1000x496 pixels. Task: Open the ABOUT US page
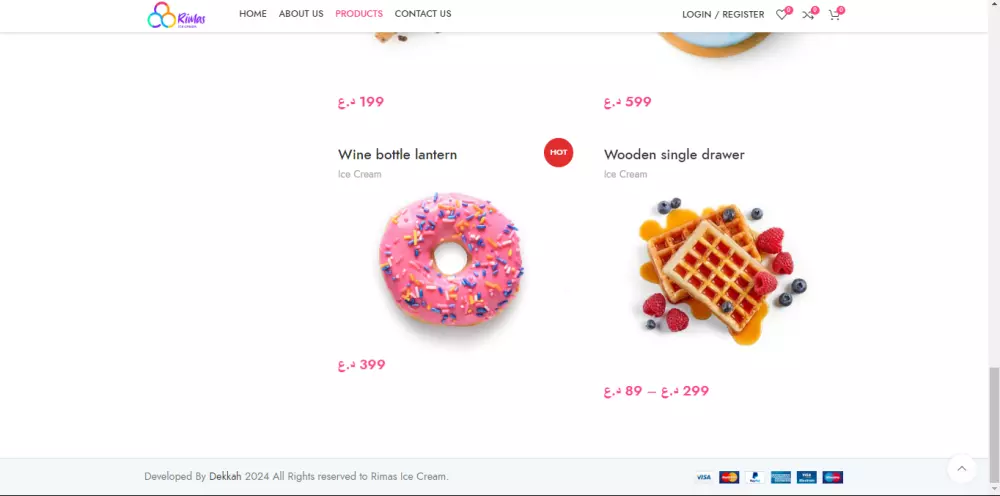(301, 14)
